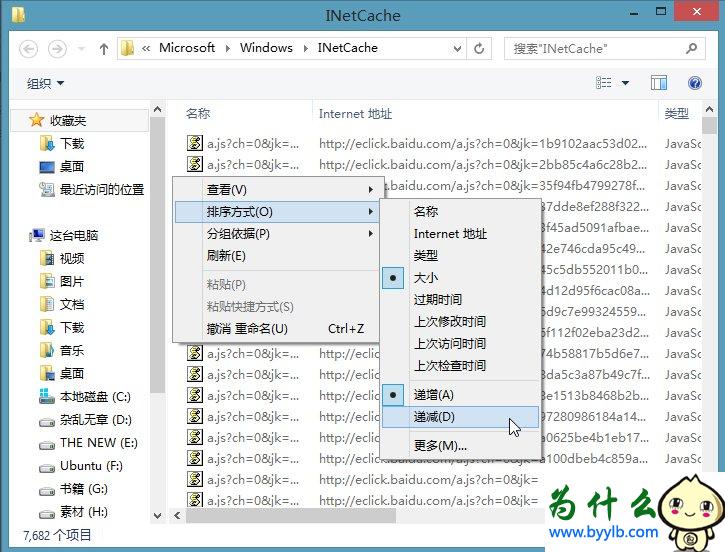This screenshot has height=552, width=725.
Task: Open the 组织 dropdown menu
Action: pyautogui.click(x=45, y=84)
